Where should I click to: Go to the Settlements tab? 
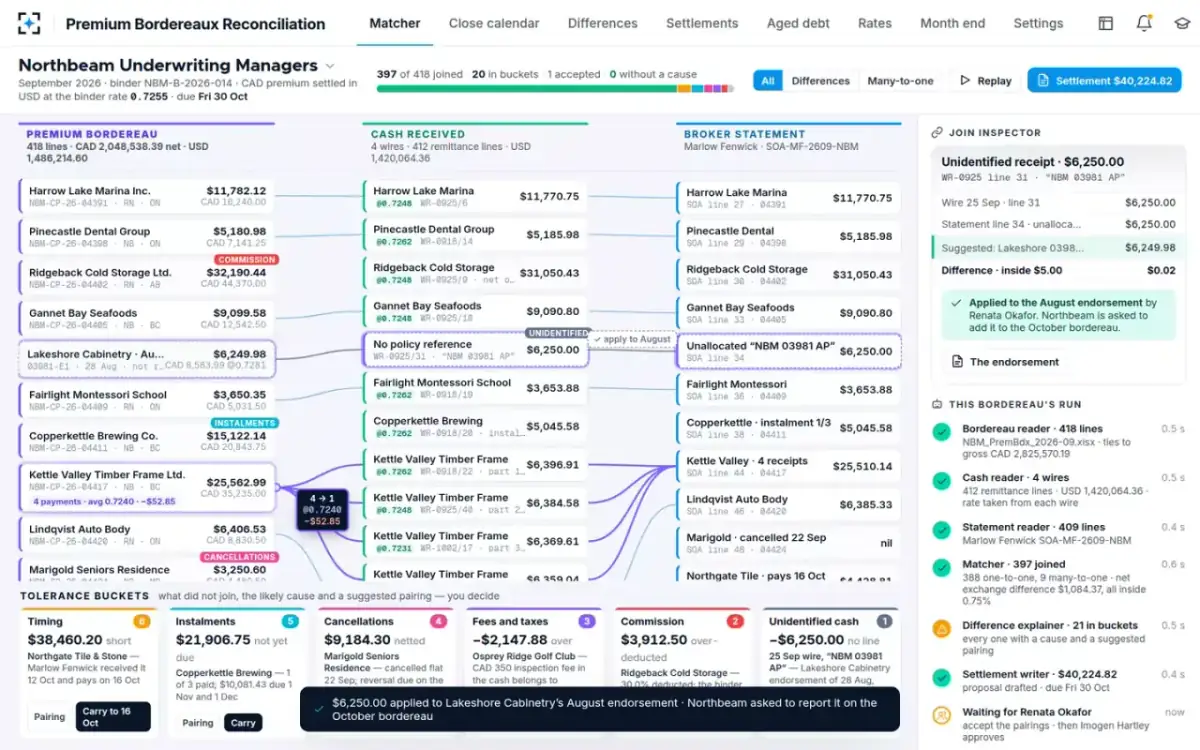click(x=702, y=23)
